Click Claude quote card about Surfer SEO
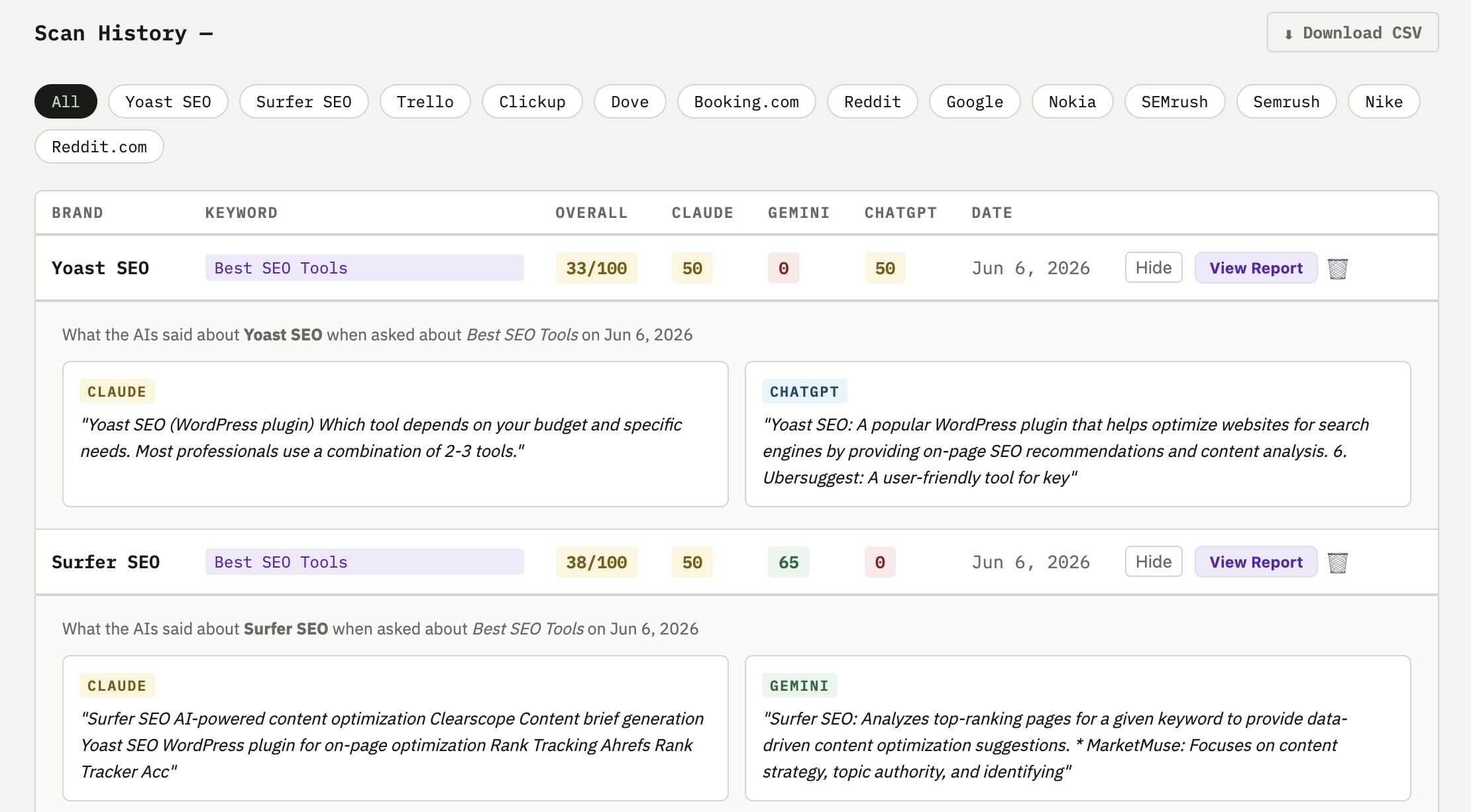Viewport: 1471px width, 812px height. pyautogui.click(x=396, y=728)
